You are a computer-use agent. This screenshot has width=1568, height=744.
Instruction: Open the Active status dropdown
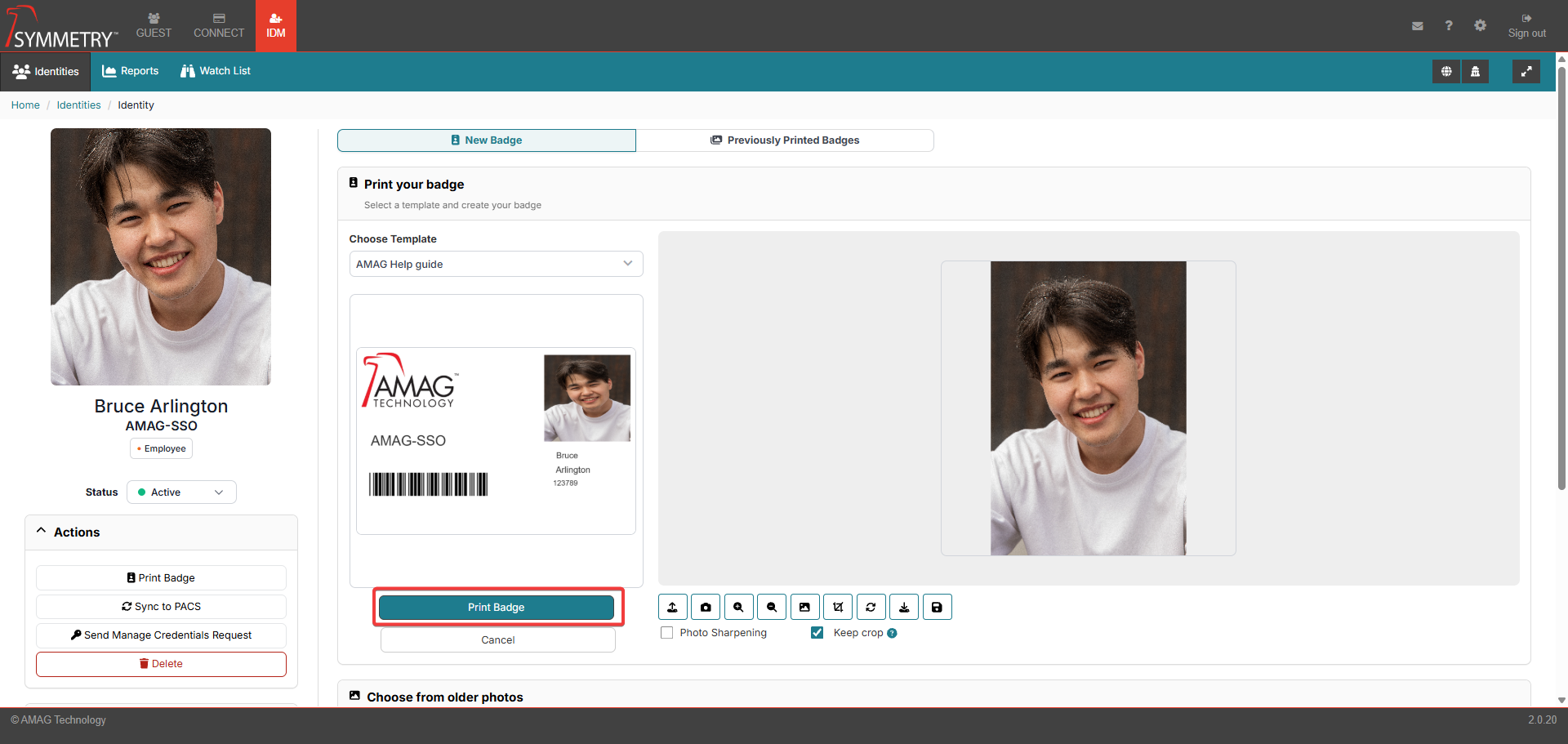coord(181,492)
